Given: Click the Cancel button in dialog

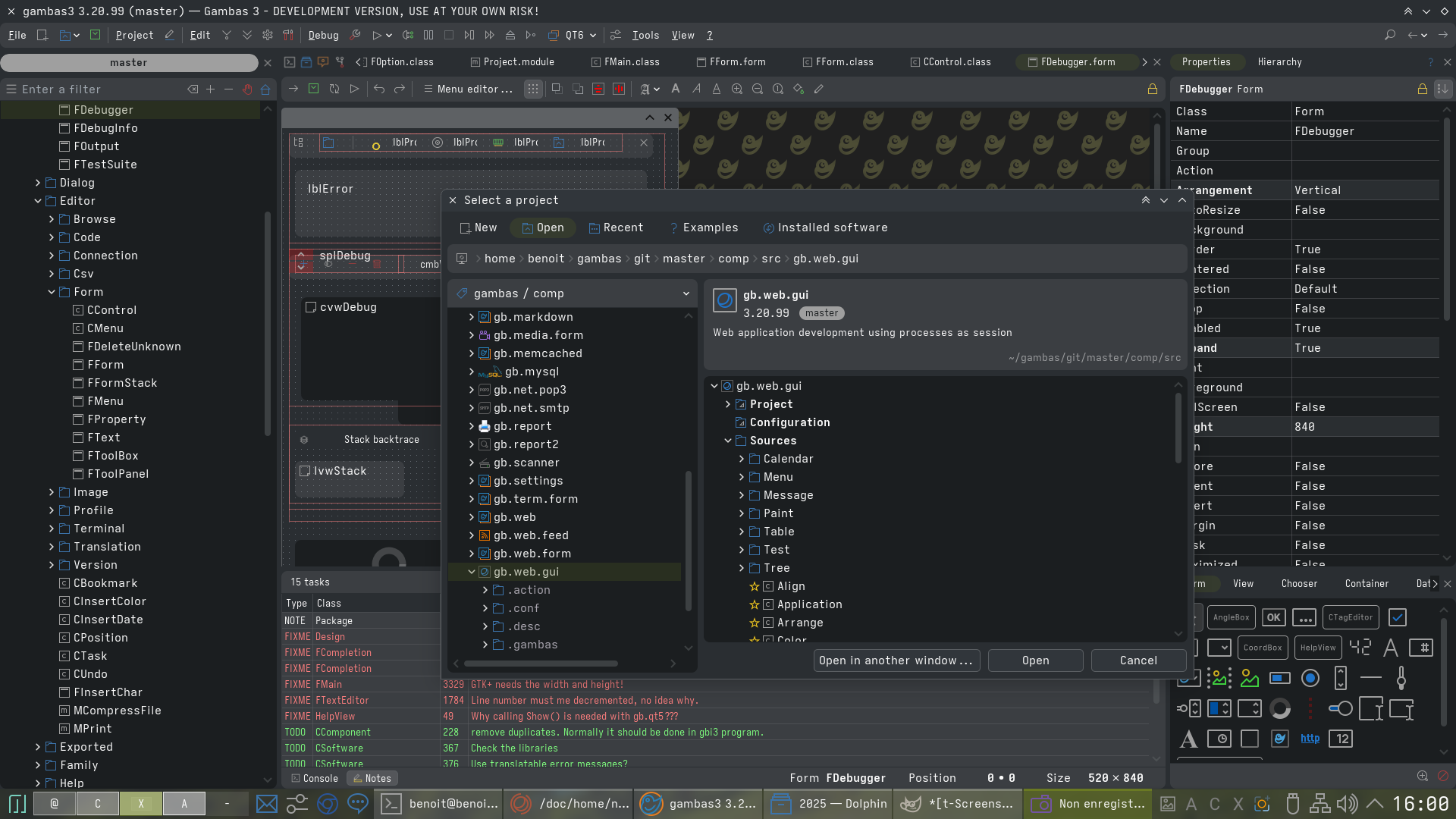Looking at the screenshot, I should 1138,661.
